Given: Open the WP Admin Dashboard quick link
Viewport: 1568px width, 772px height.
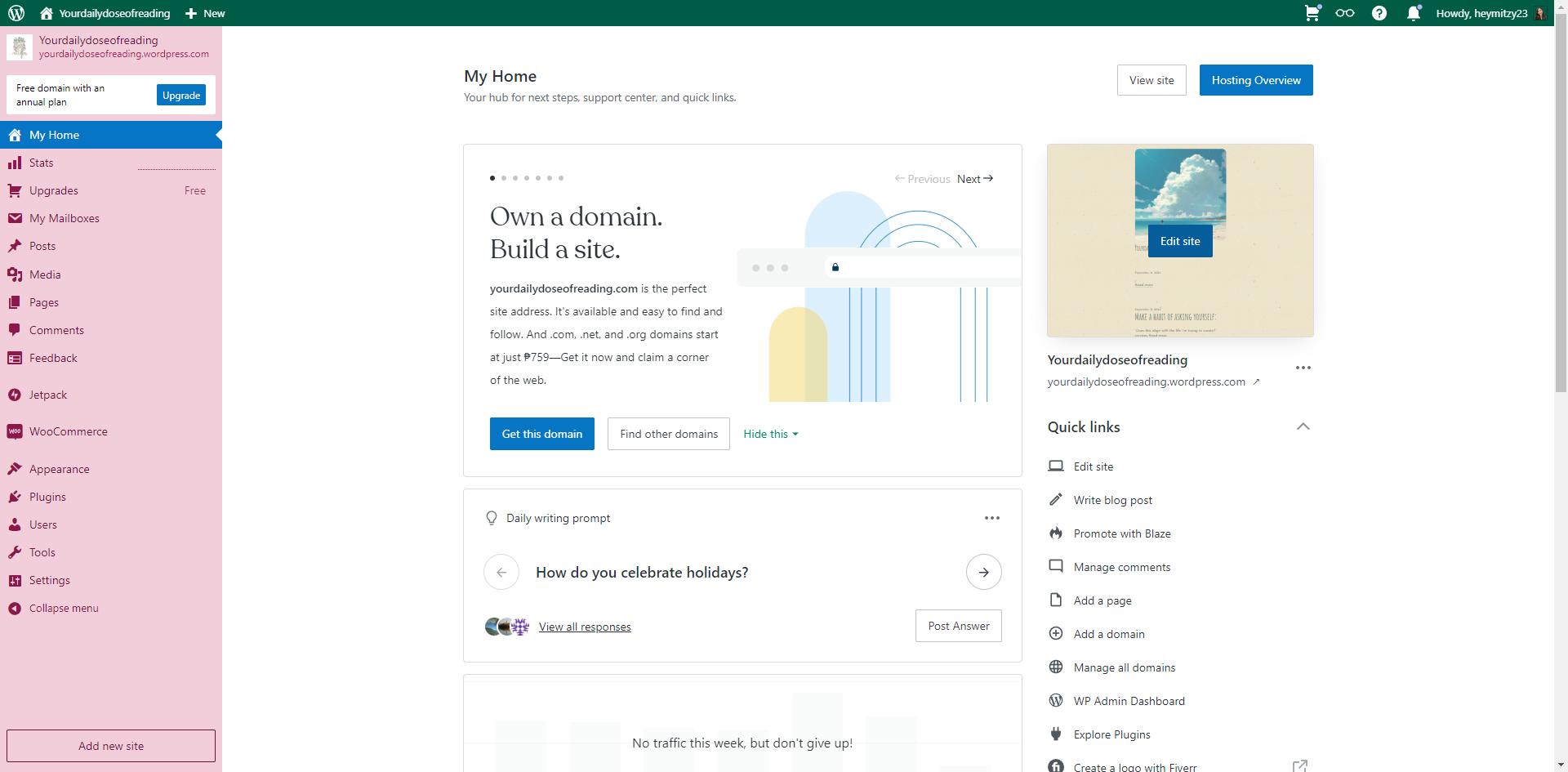Looking at the screenshot, I should tap(1129, 701).
